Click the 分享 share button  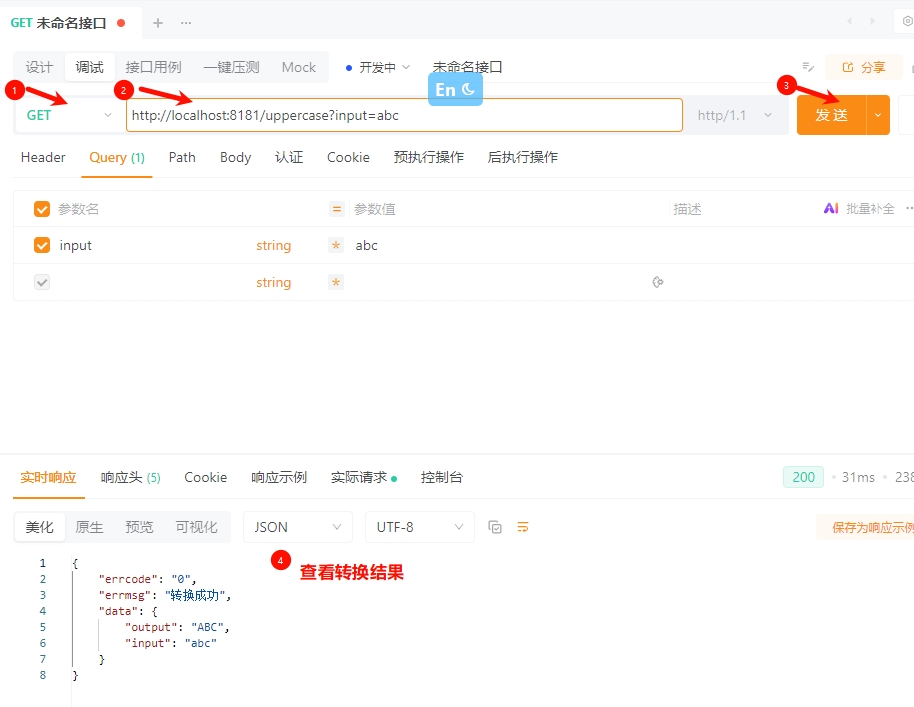864,67
